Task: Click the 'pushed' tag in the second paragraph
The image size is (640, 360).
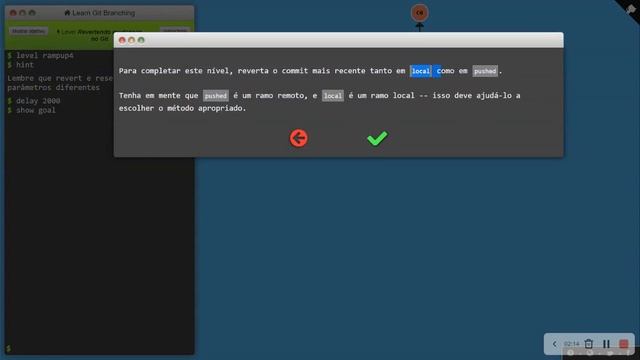Action: pyautogui.click(x=216, y=96)
